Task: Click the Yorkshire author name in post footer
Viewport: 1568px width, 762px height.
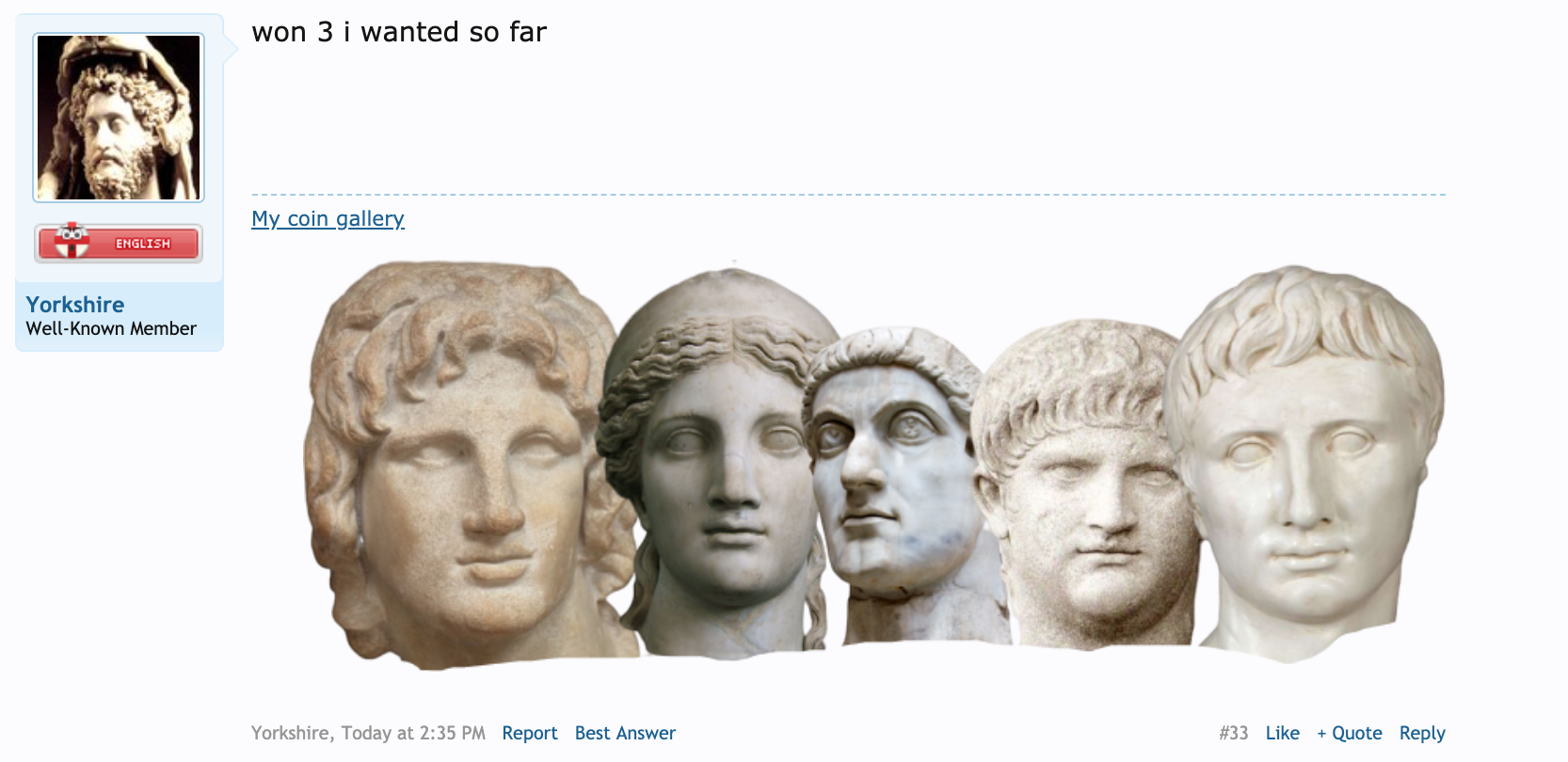Action: tap(290, 733)
